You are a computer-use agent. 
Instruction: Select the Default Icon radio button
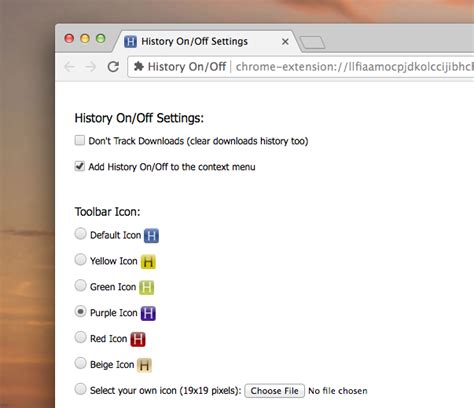[80, 234]
